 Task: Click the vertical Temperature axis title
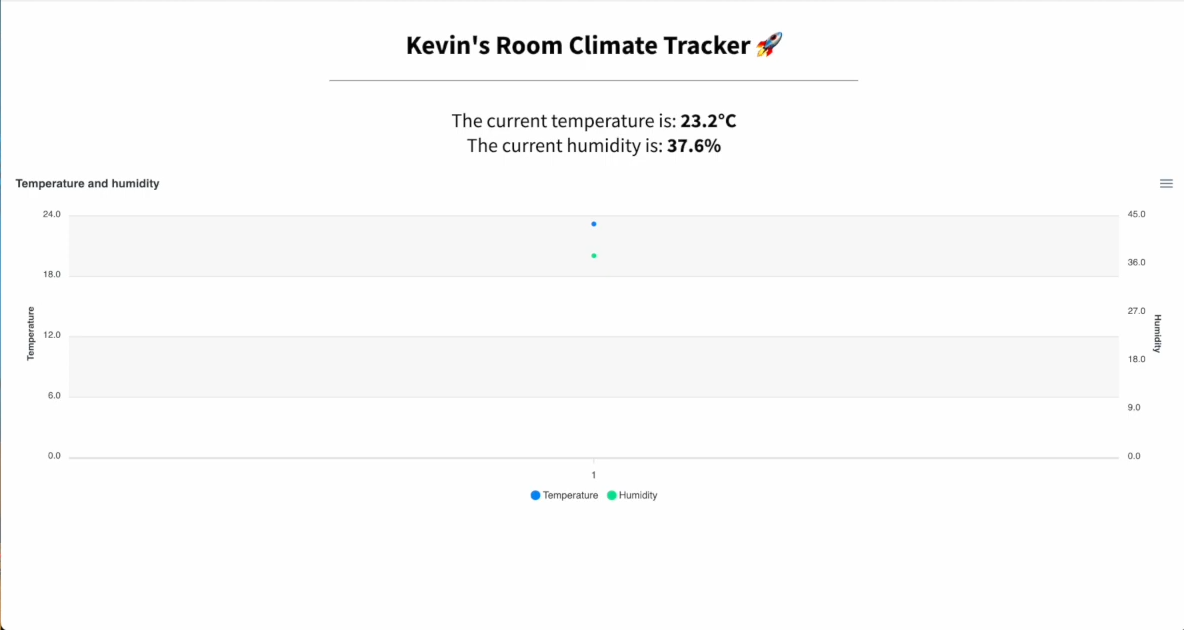pyautogui.click(x=31, y=334)
